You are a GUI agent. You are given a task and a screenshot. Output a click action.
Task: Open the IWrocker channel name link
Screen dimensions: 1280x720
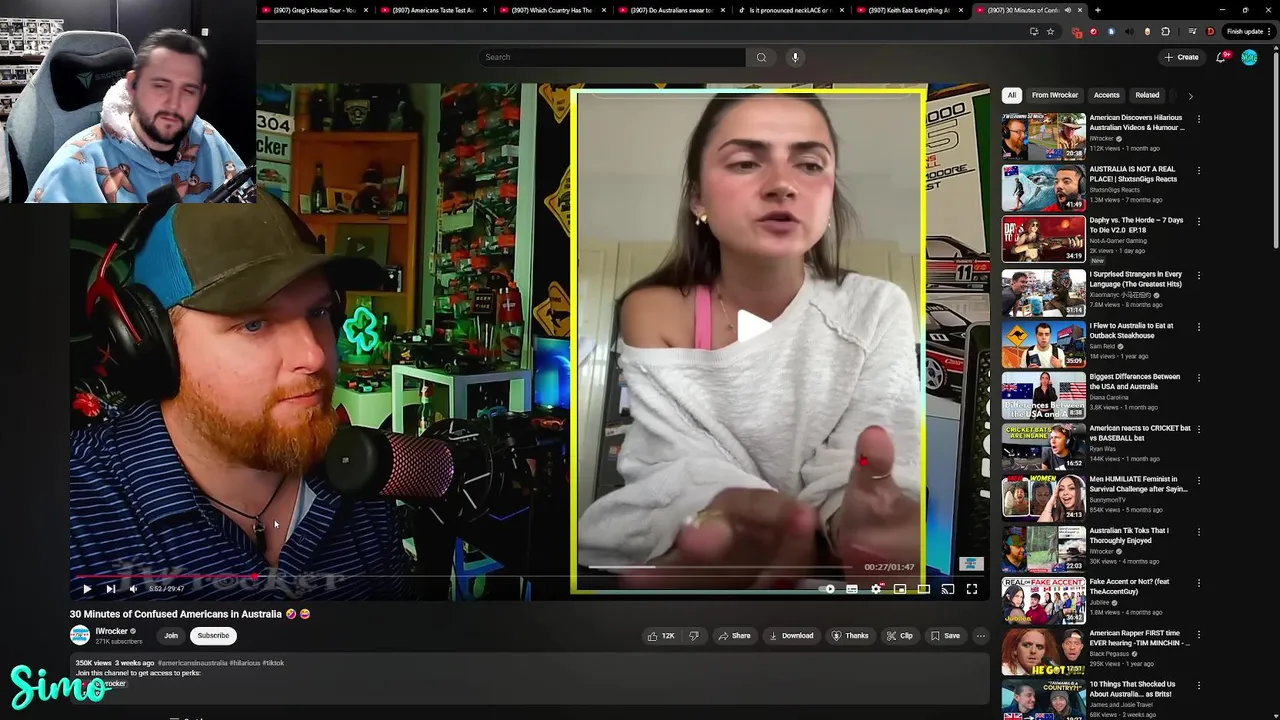pyautogui.click(x=111, y=631)
